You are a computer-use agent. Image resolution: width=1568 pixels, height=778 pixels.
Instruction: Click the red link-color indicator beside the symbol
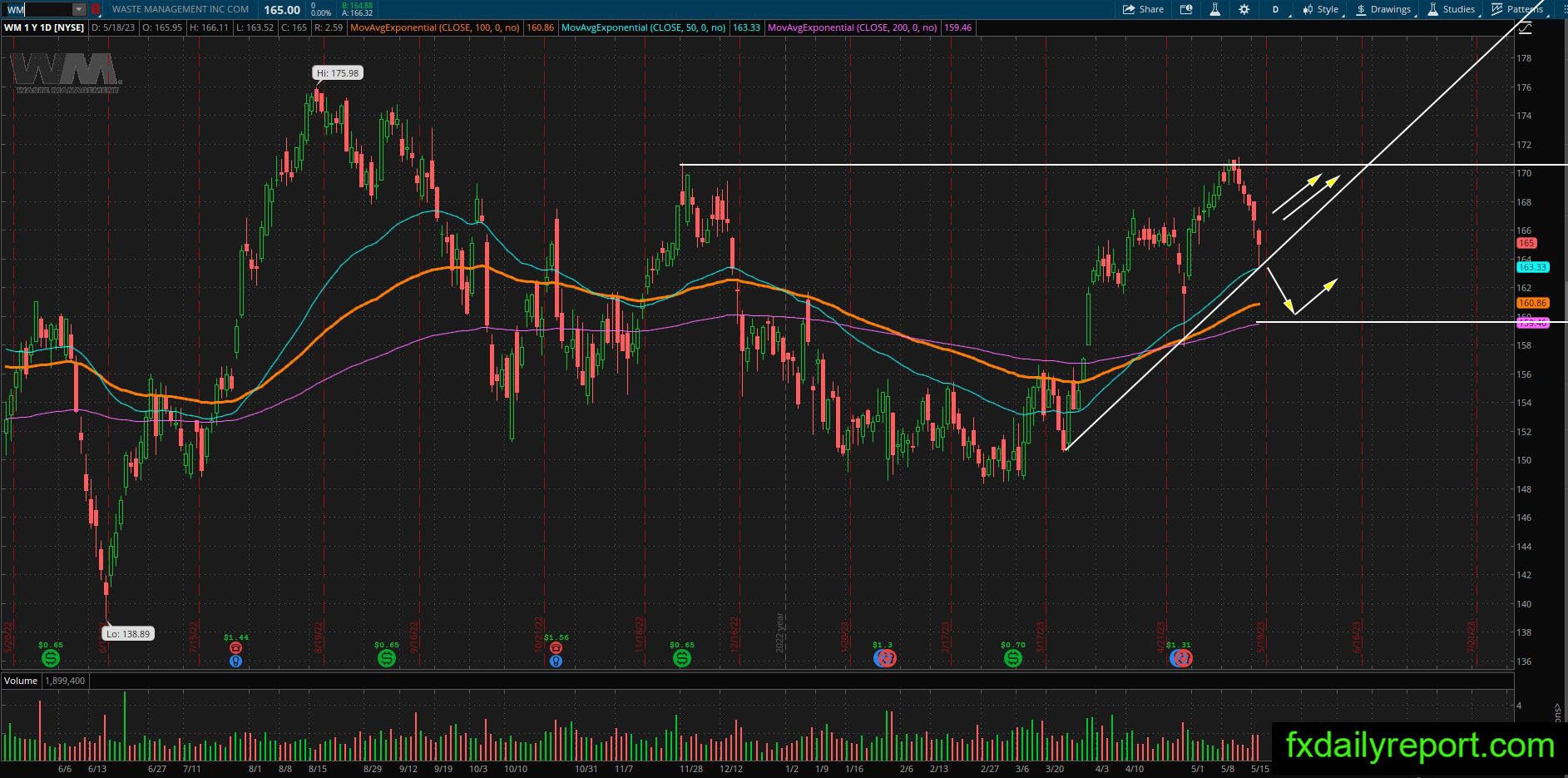(x=96, y=9)
